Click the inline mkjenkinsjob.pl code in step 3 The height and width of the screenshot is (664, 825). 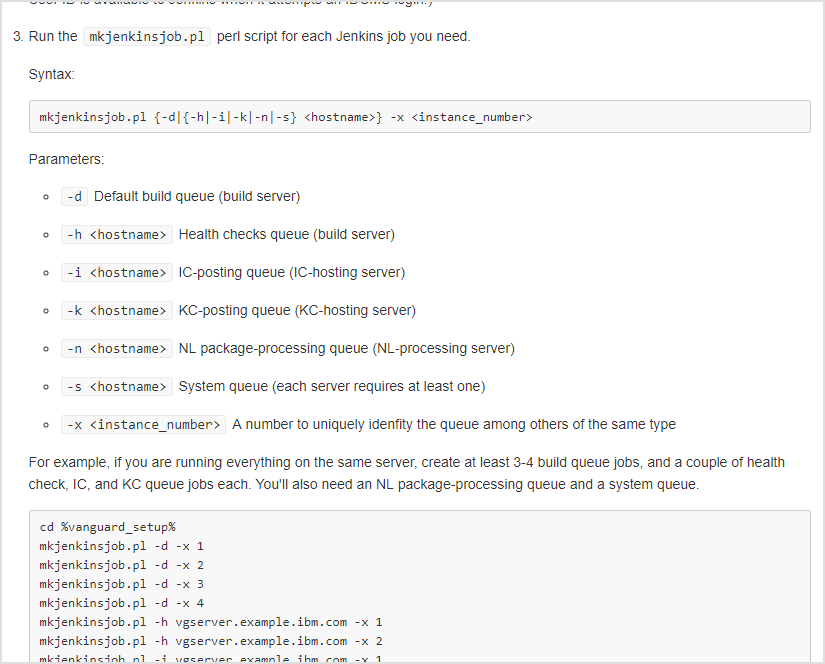tap(147, 37)
